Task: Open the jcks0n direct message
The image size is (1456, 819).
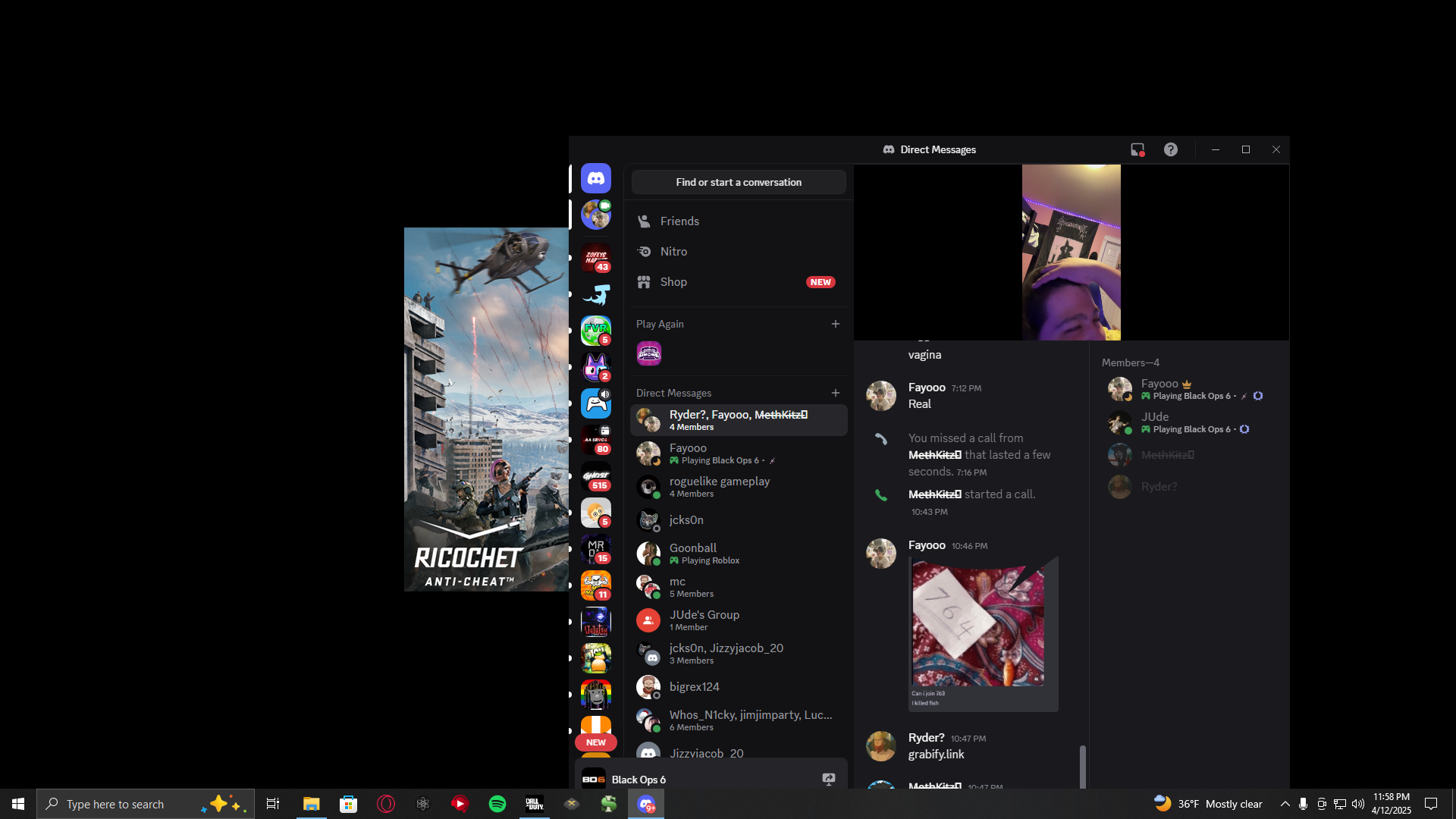Action: pos(739,520)
